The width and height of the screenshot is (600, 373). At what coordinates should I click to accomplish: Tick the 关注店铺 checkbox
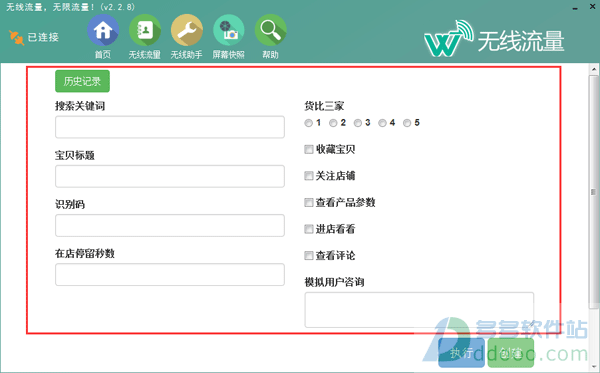pyautogui.click(x=309, y=176)
